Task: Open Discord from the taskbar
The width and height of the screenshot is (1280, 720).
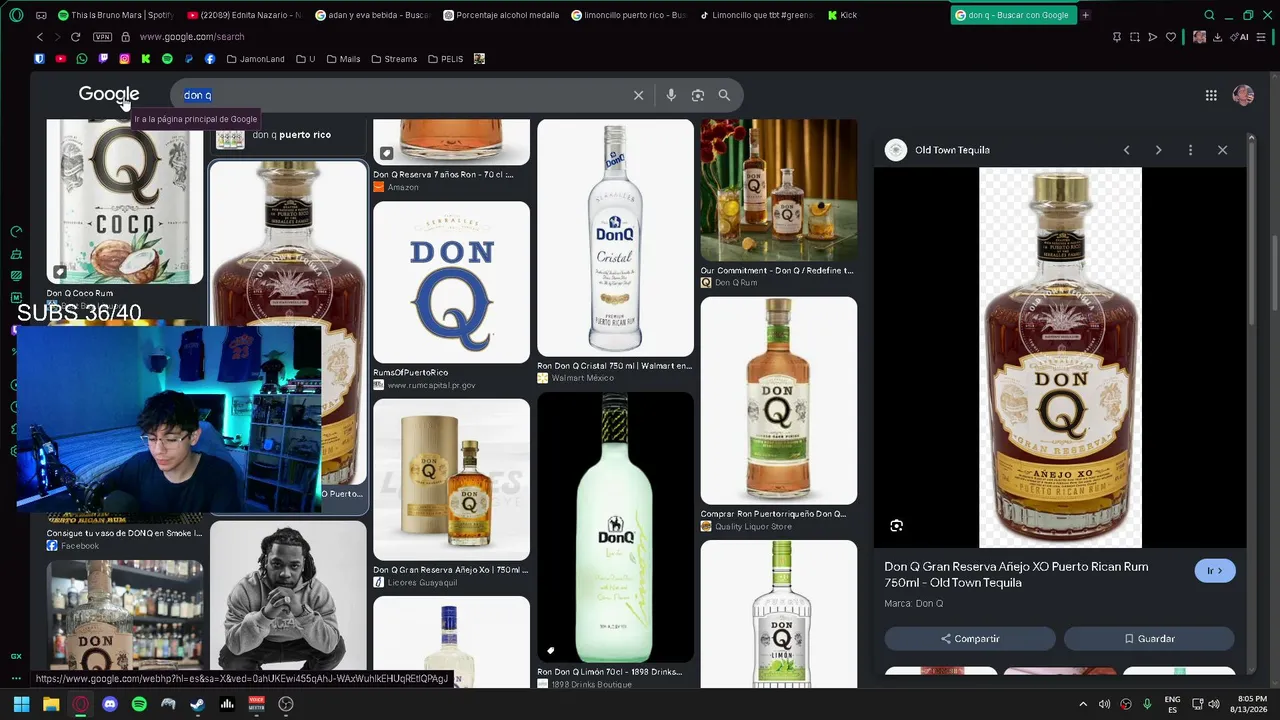Action: tap(110, 704)
